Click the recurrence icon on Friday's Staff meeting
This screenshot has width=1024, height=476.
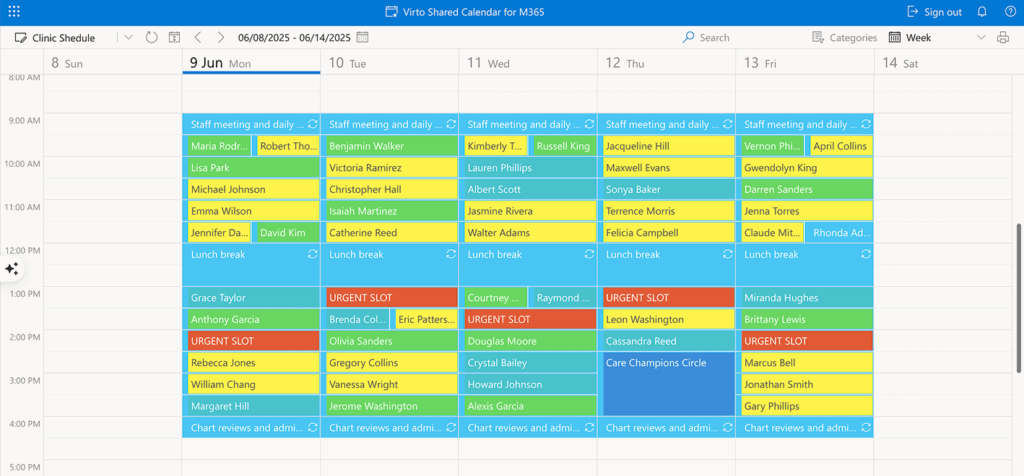click(866, 124)
